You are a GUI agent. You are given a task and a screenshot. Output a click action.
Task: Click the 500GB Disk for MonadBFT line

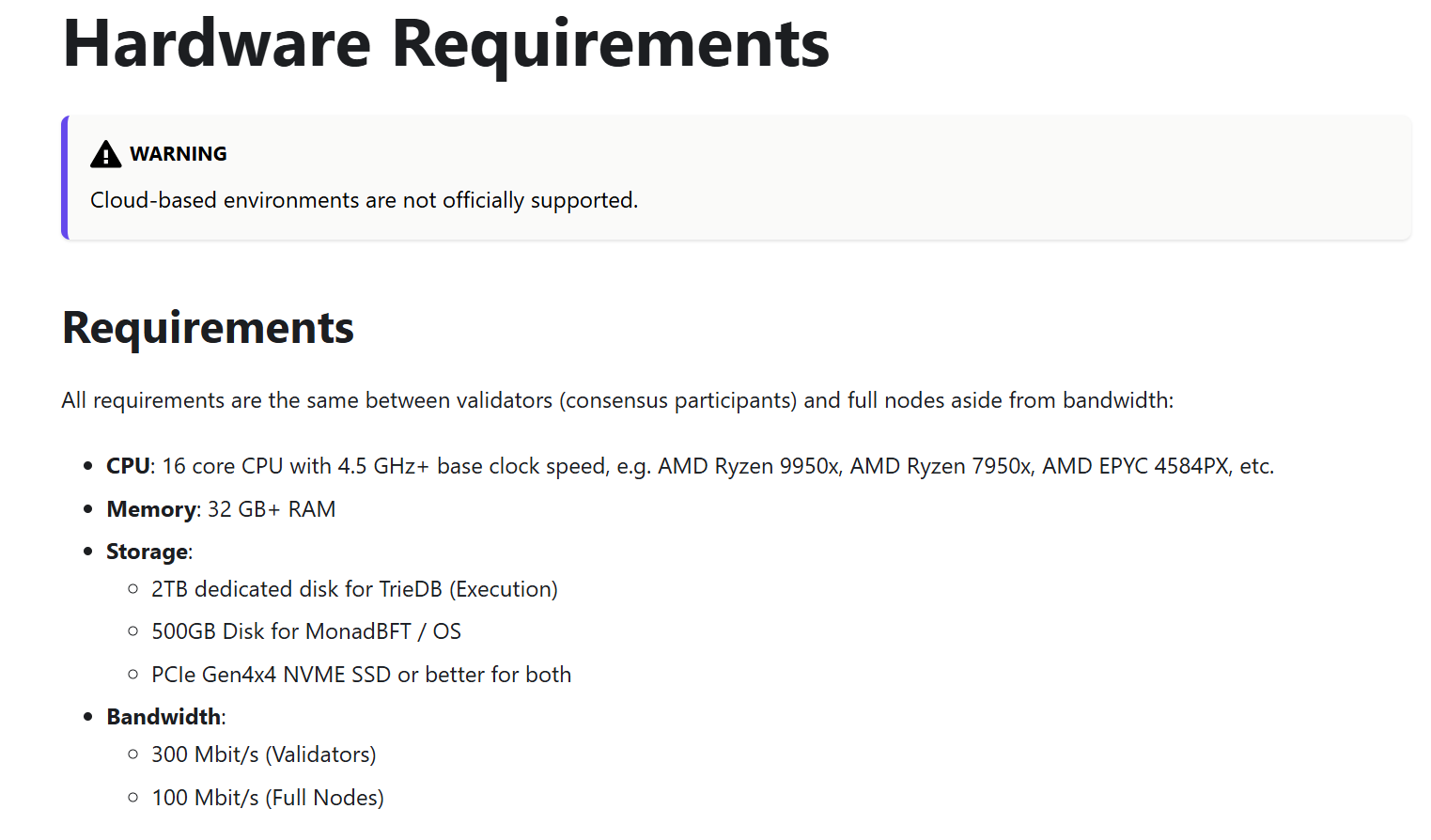[306, 631]
